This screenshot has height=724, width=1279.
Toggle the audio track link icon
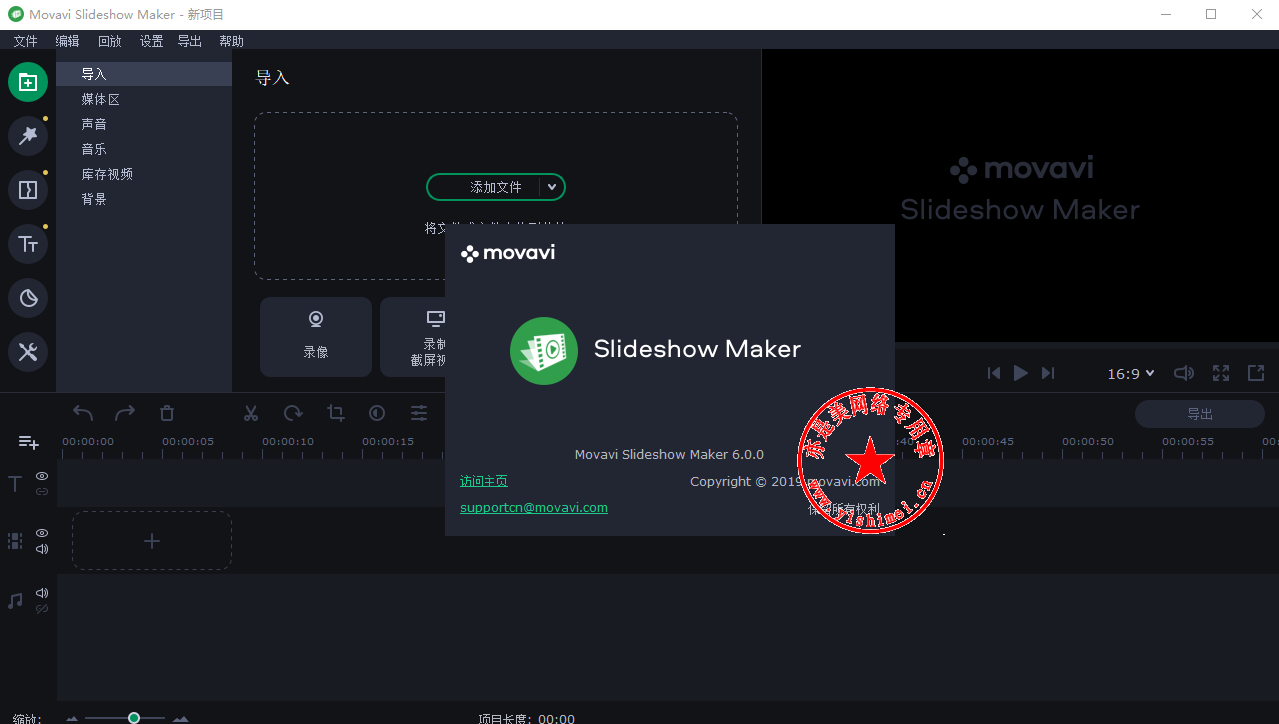click(x=42, y=608)
